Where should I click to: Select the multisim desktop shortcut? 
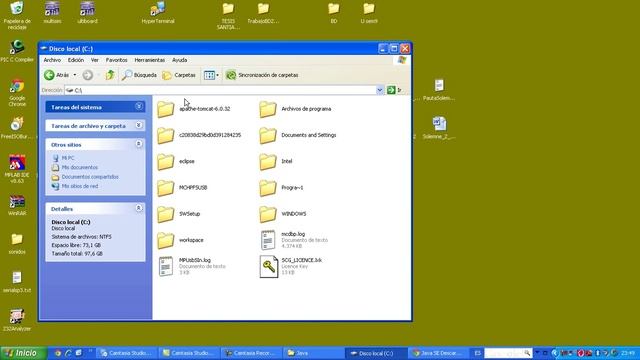point(52,12)
